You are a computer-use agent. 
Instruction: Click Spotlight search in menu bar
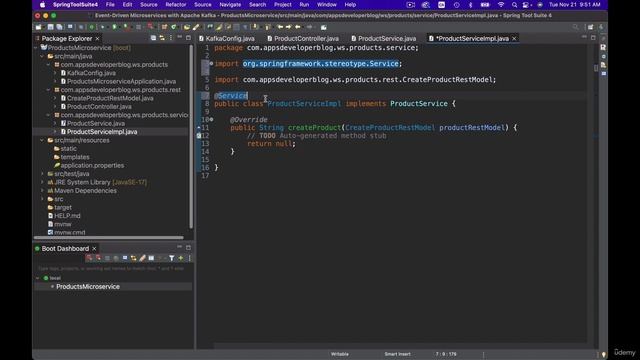(x=514, y=4)
